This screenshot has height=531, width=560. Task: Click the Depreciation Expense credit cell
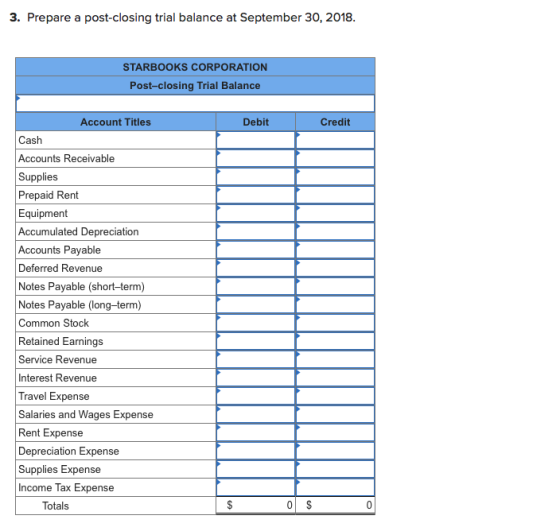(x=335, y=451)
